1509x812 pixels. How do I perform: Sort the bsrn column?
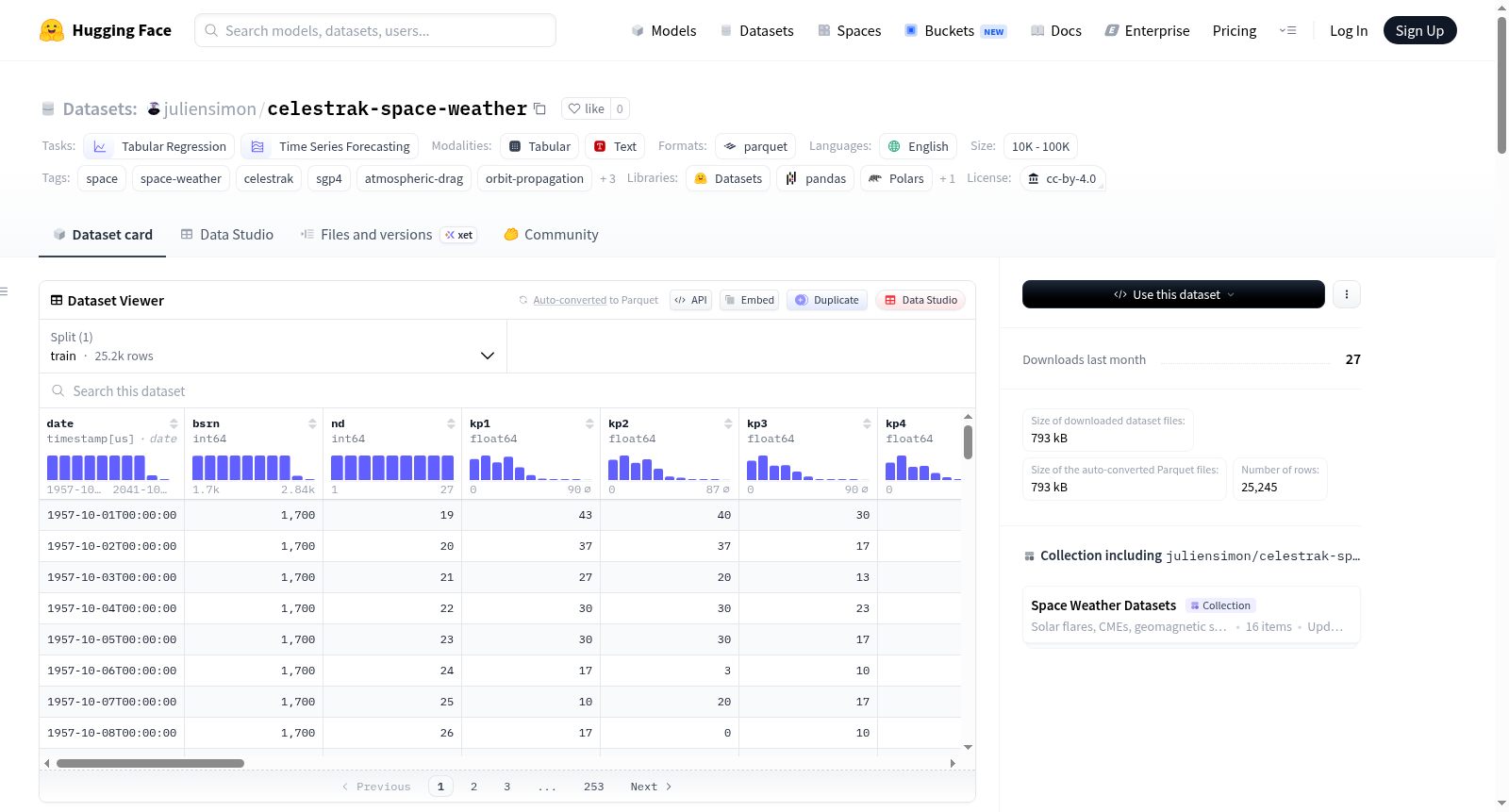312,423
